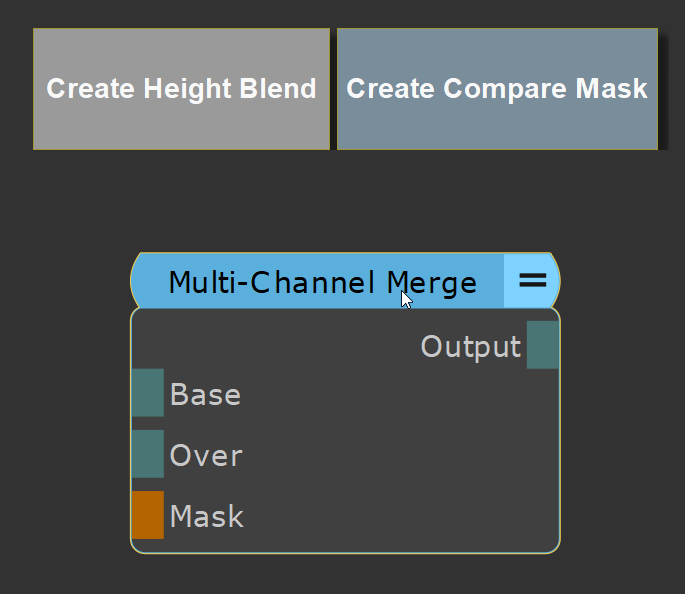Click the Base label text
The width and height of the screenshot is (685, 594).
[x=205, y=394]
